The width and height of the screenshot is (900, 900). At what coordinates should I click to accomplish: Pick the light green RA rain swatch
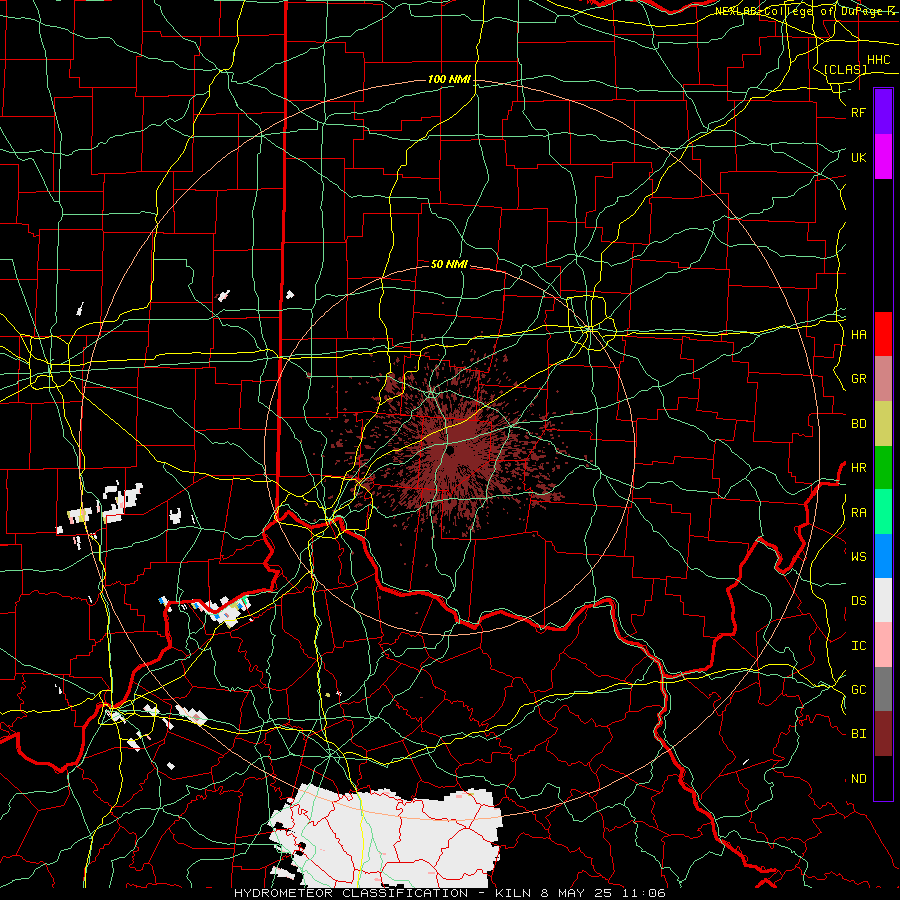point(883,512)
